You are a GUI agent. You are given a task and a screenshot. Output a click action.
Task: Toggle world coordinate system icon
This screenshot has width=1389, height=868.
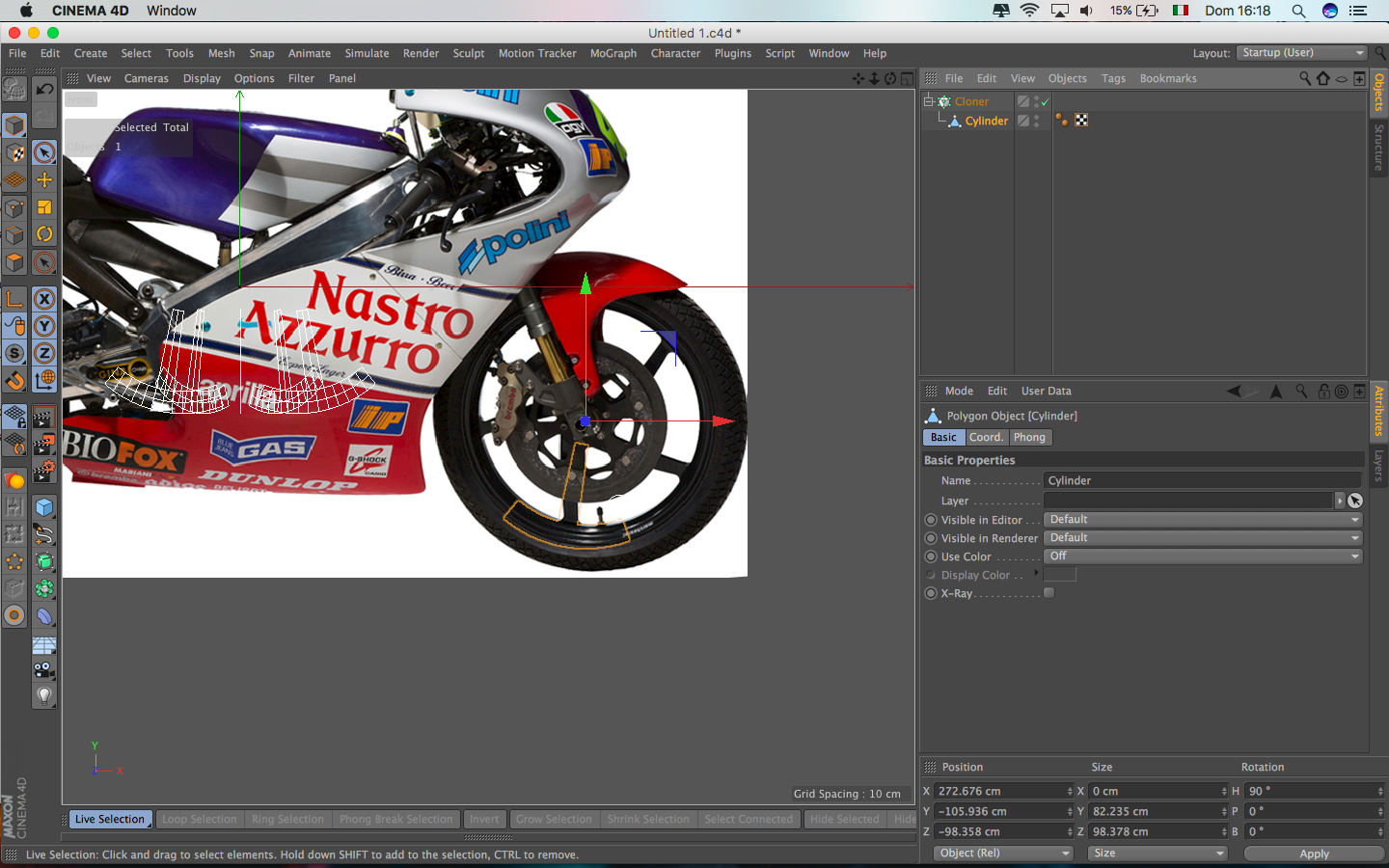click(44, 380)
